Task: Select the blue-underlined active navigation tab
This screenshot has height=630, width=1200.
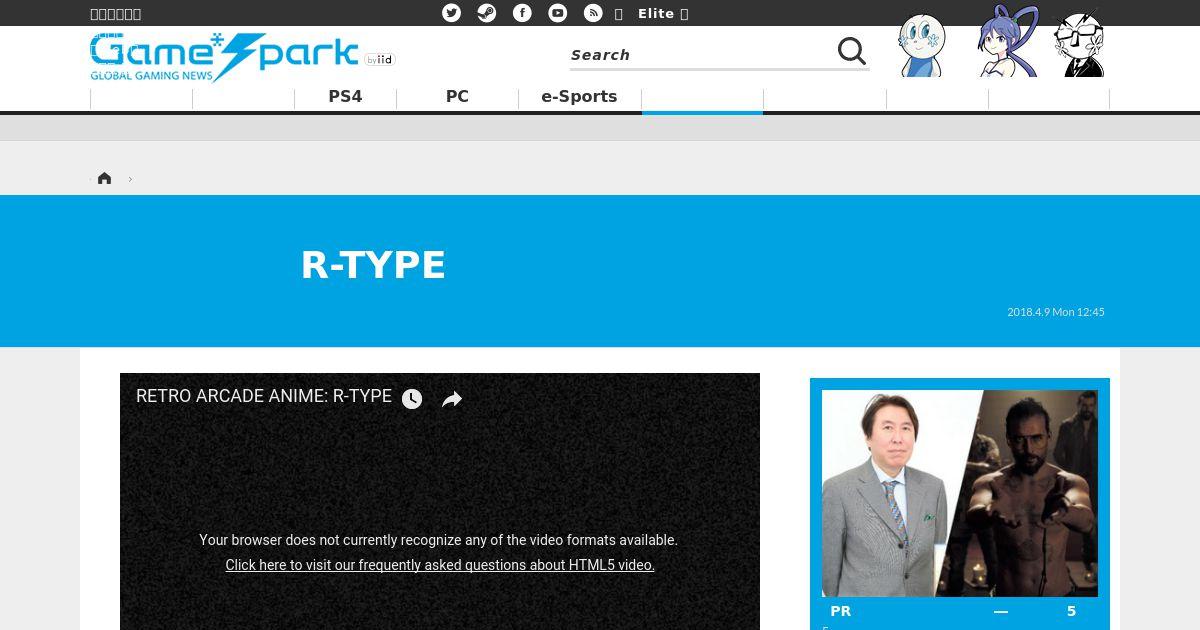Action: coord(702,98)
